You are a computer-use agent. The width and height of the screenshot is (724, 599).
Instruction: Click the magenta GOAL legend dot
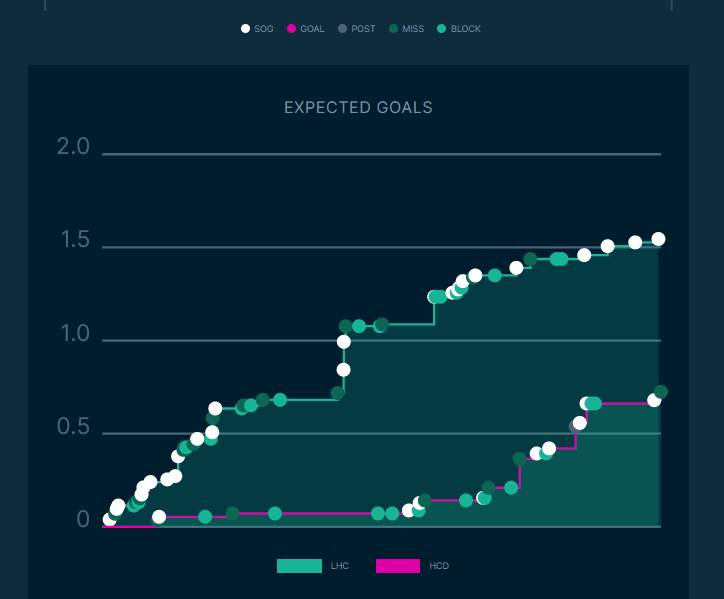click(292, 29)
